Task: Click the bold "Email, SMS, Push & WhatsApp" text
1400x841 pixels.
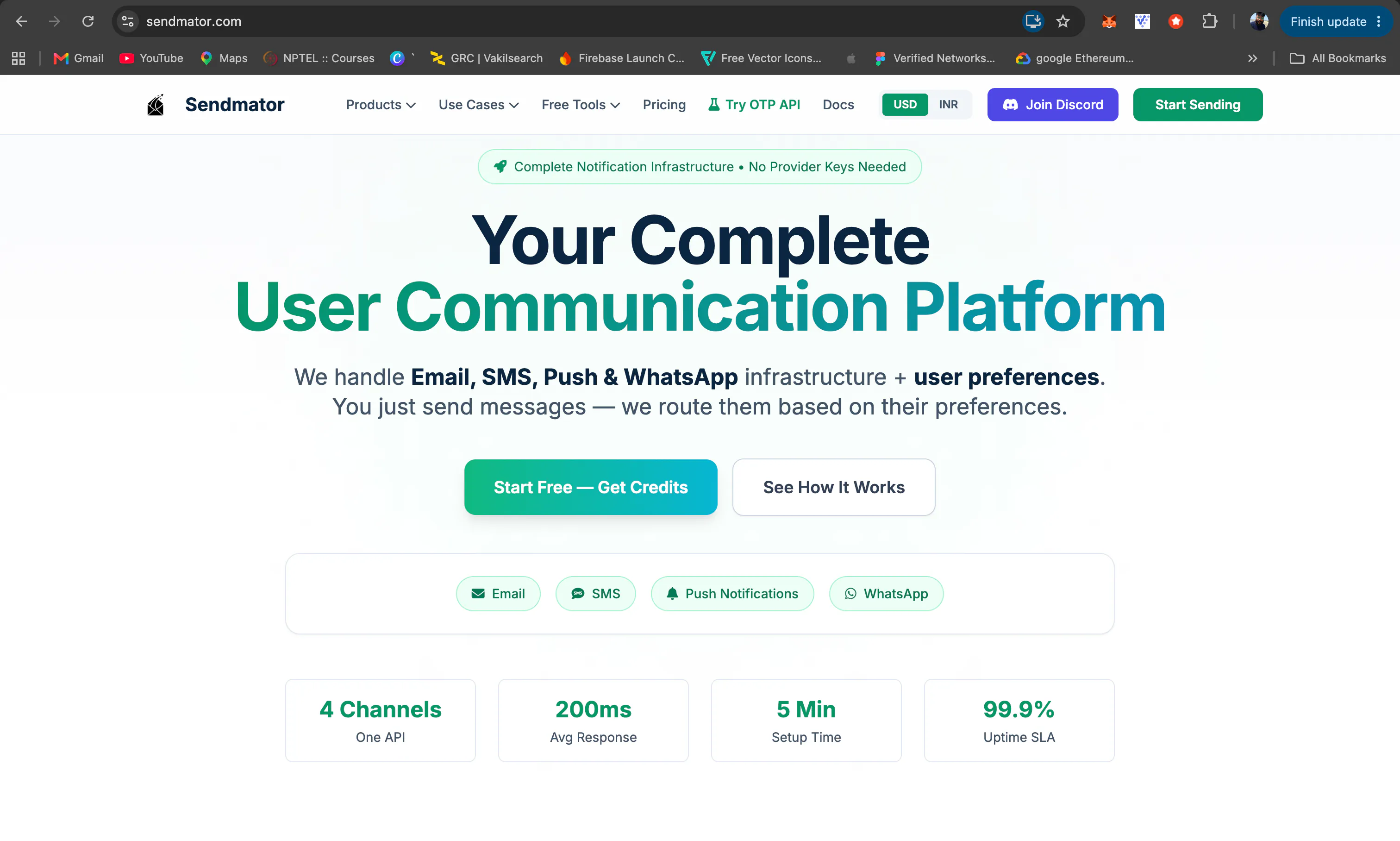Action: coord(574,377)
